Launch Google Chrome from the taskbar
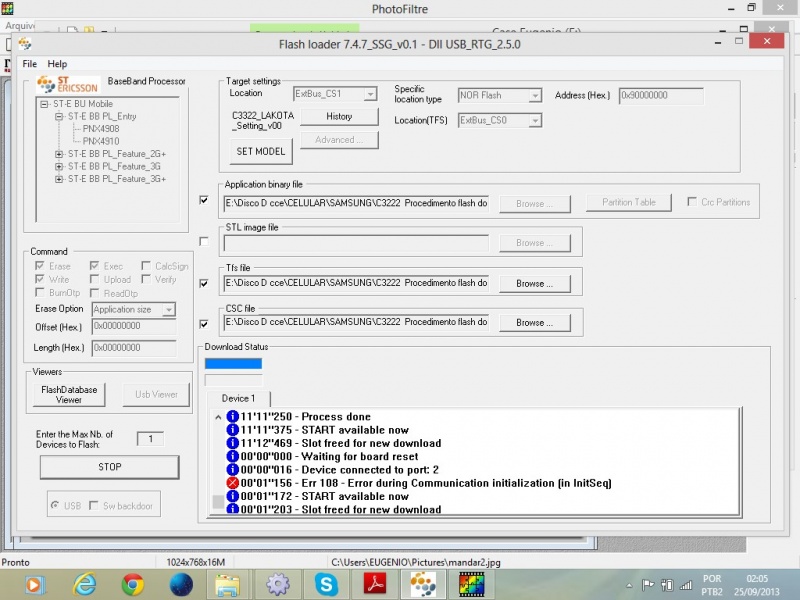Image resolution: width=800 pixels, height=600 pixels. [132, 584]
